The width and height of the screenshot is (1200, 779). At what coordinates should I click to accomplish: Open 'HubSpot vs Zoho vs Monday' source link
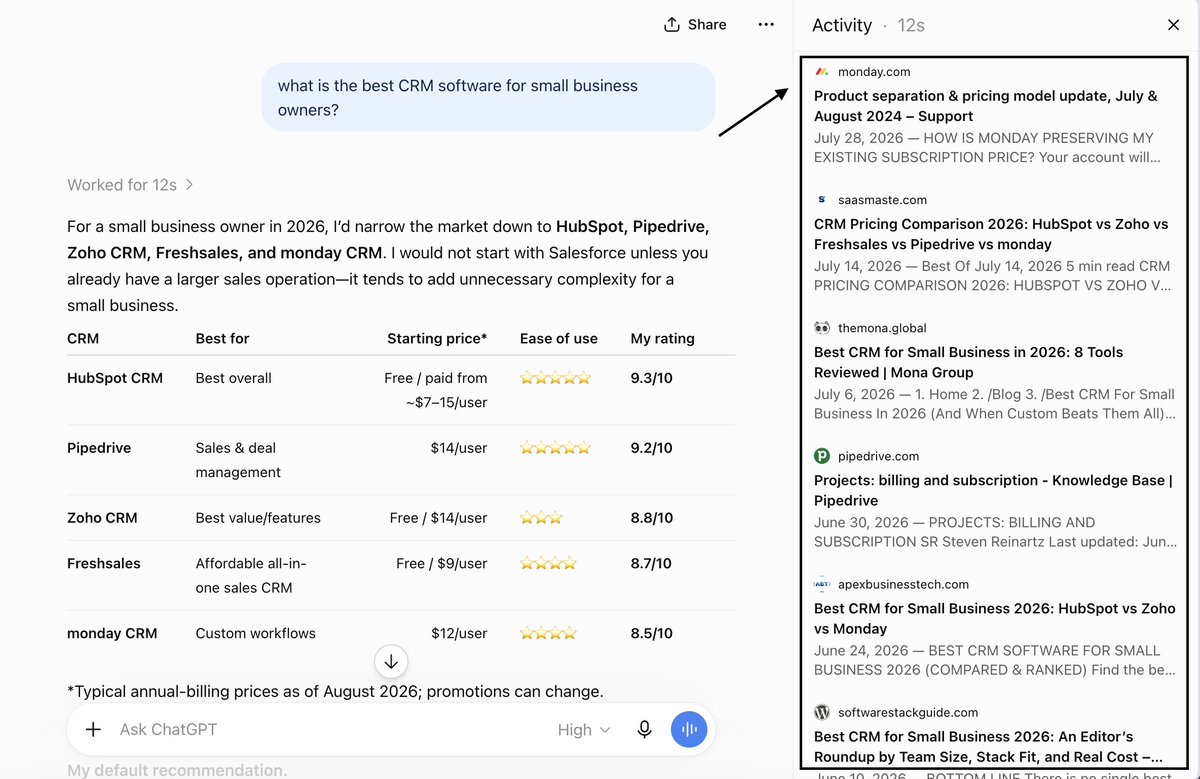click(x=995, y=618)
